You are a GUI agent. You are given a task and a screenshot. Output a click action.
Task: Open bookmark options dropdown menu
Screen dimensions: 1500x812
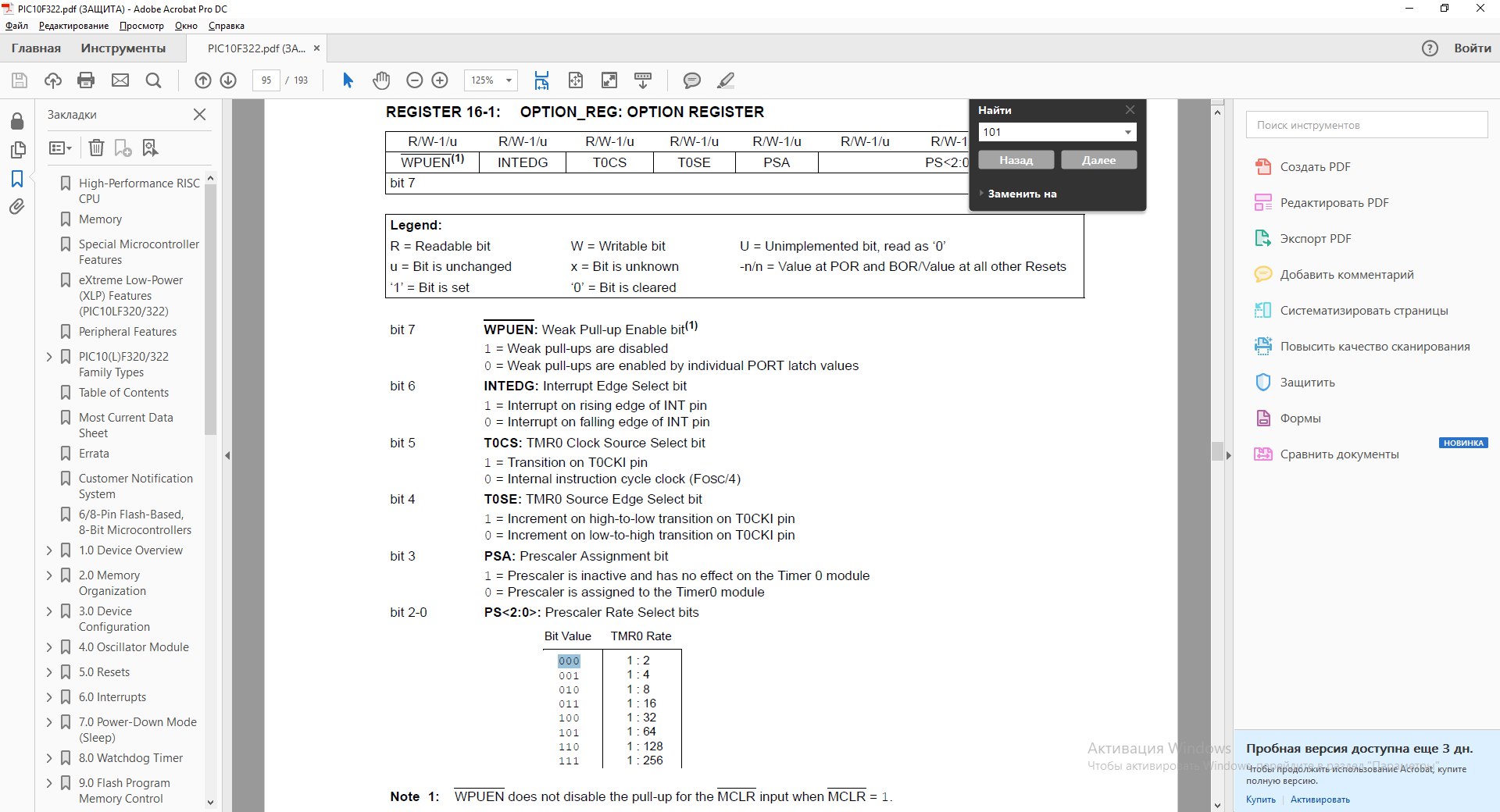coord(60,148)
